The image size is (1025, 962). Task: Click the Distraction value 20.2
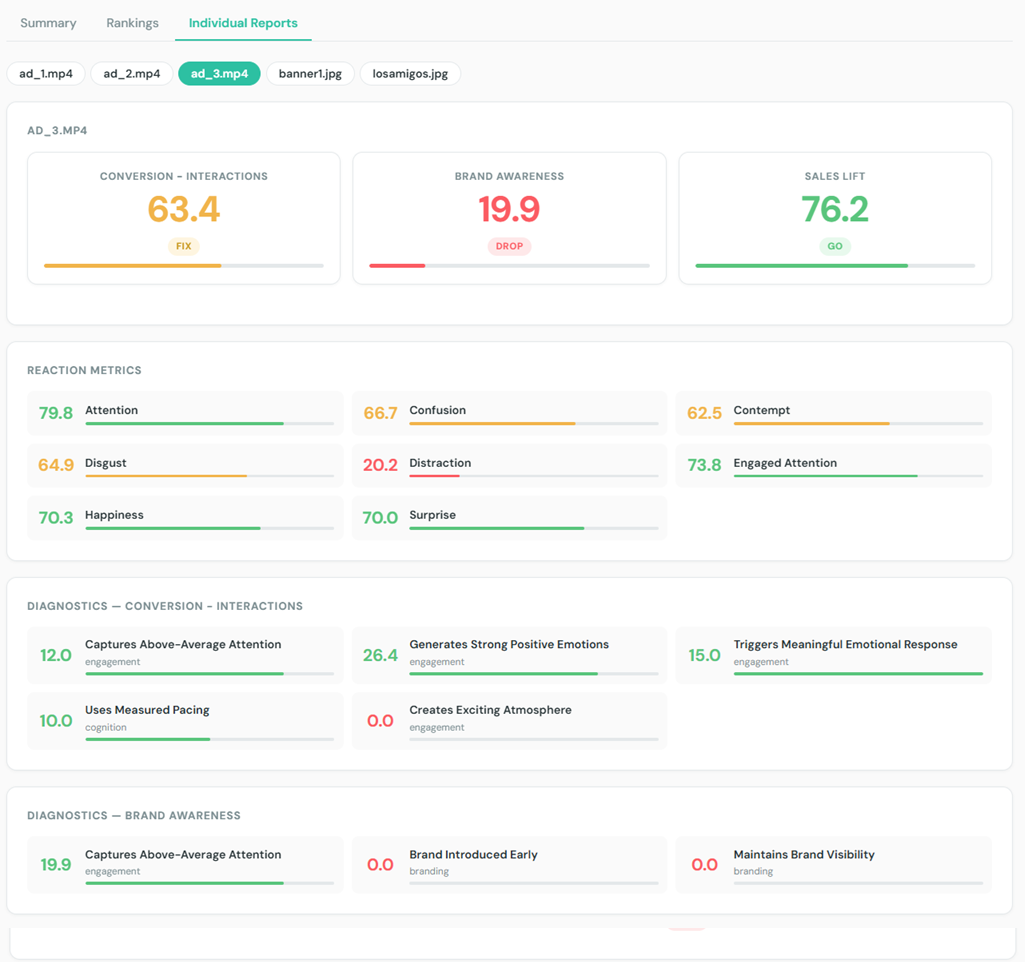click(380, 465)
